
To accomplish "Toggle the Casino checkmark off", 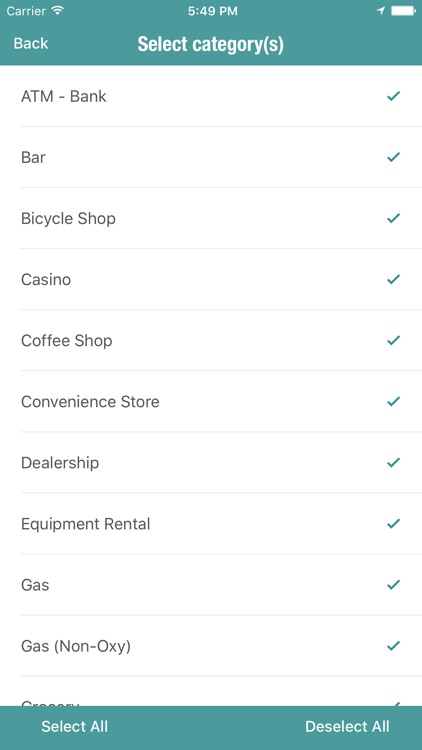I will pos(393,279).
